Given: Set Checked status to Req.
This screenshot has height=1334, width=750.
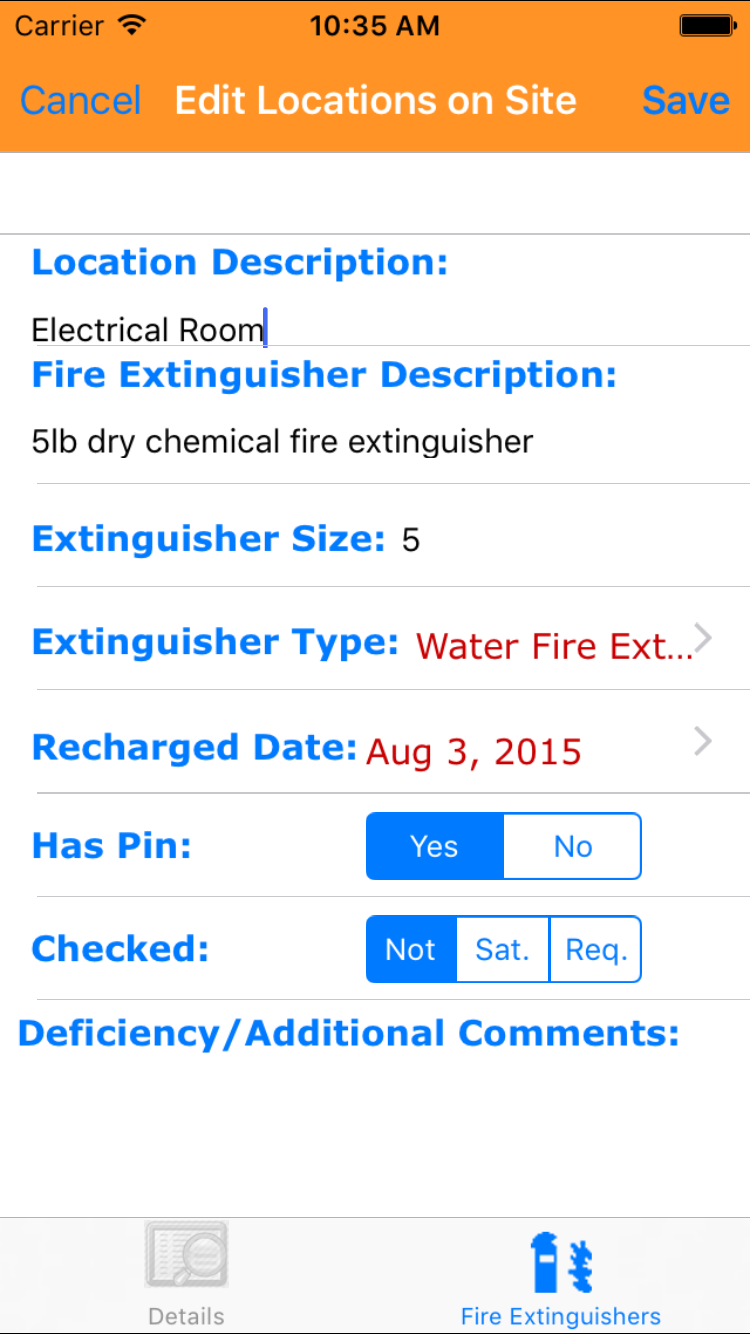Looking at the screenshot, I should (596, 950).
